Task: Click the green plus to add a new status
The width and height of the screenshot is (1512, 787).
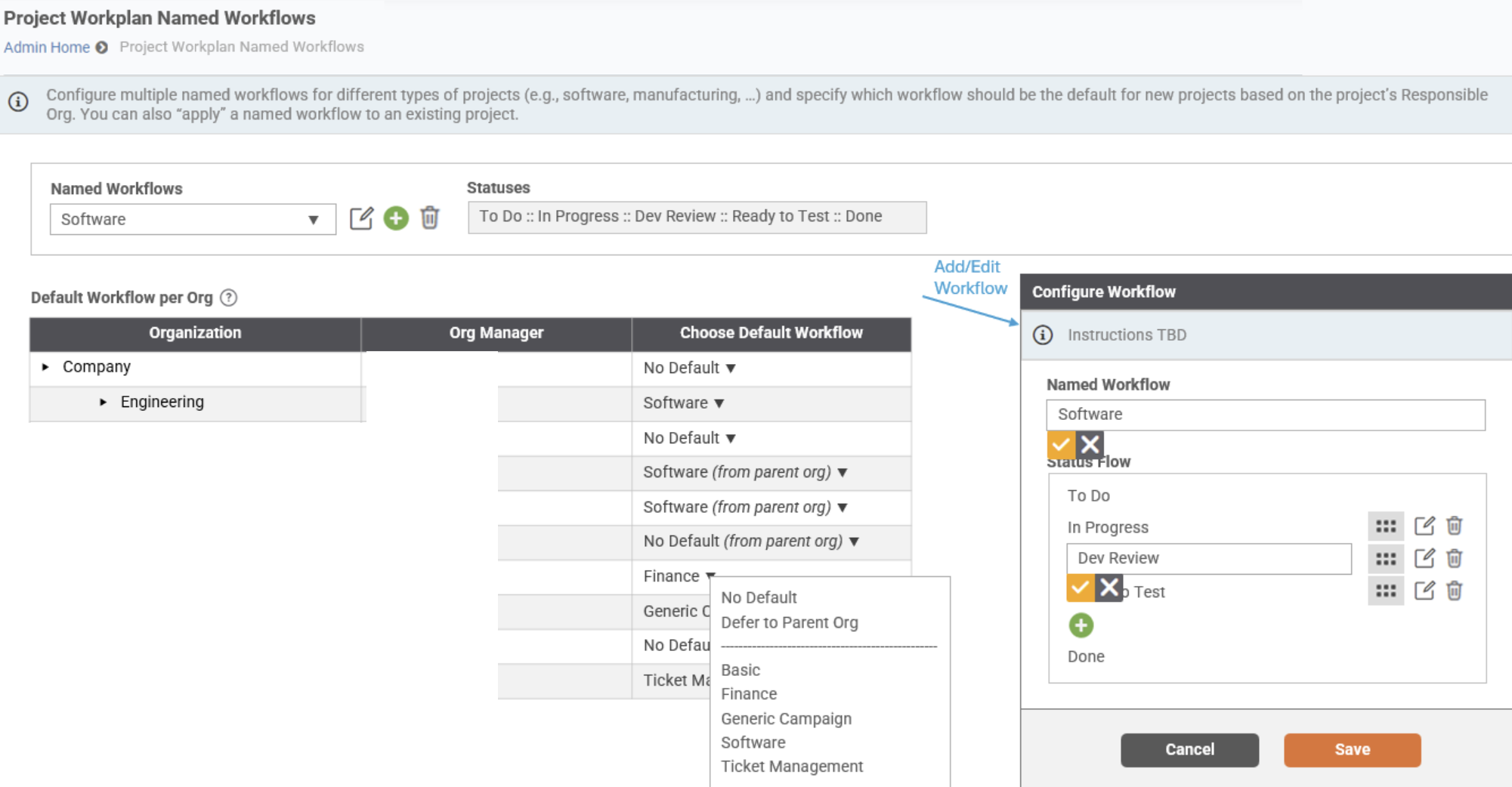Action: pos(1081,625)
